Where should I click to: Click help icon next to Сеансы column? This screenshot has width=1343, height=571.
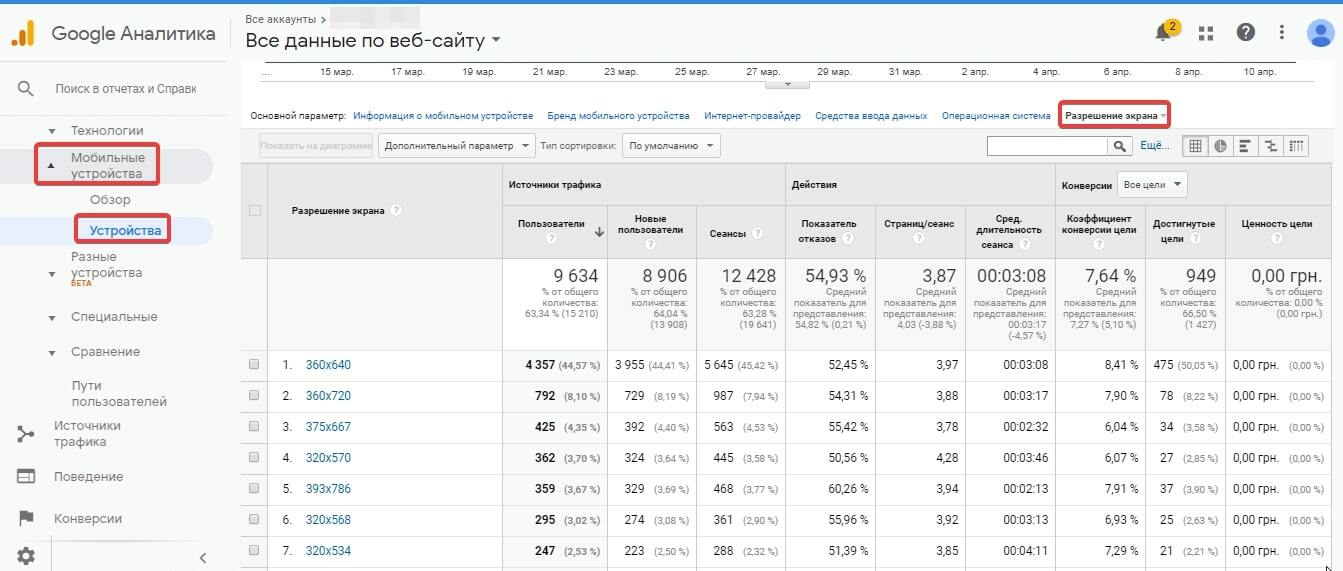click(757, 233)
